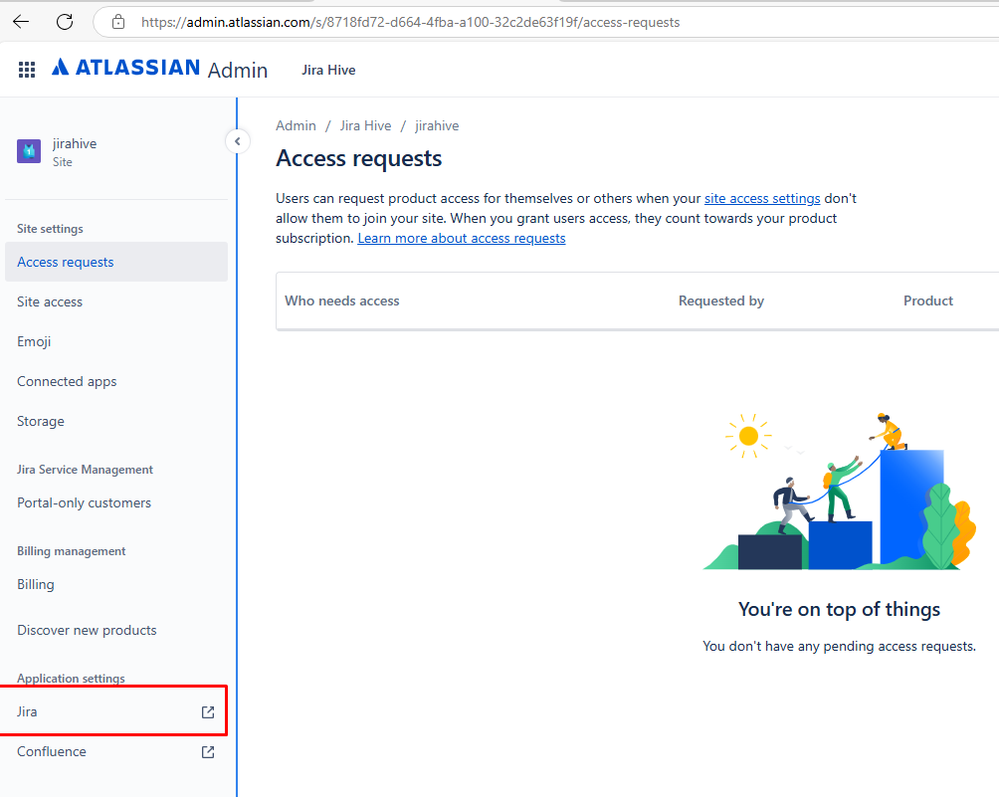Open Learn more about access requests

[x=461, y=238]
